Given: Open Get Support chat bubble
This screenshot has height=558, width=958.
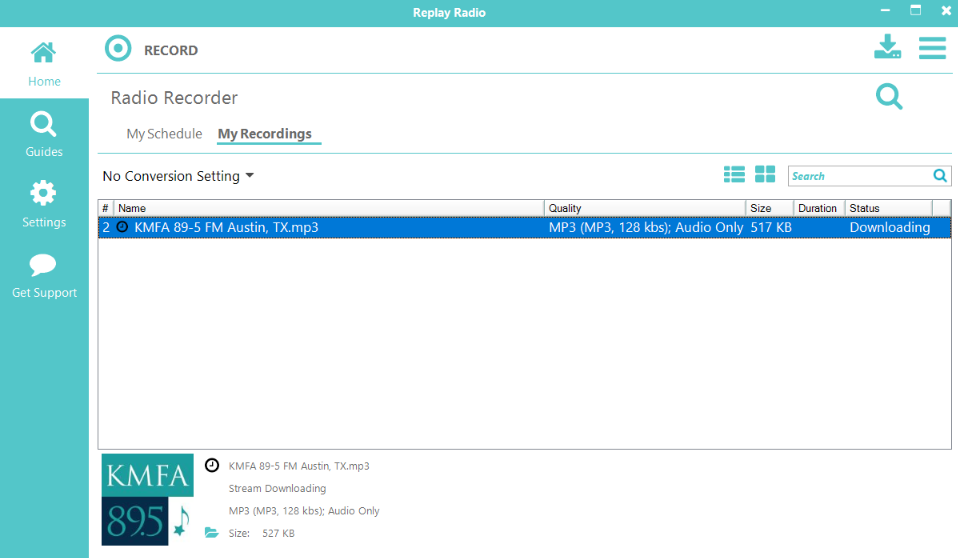Looking at the screenshot, I should [x=44, y=275].
